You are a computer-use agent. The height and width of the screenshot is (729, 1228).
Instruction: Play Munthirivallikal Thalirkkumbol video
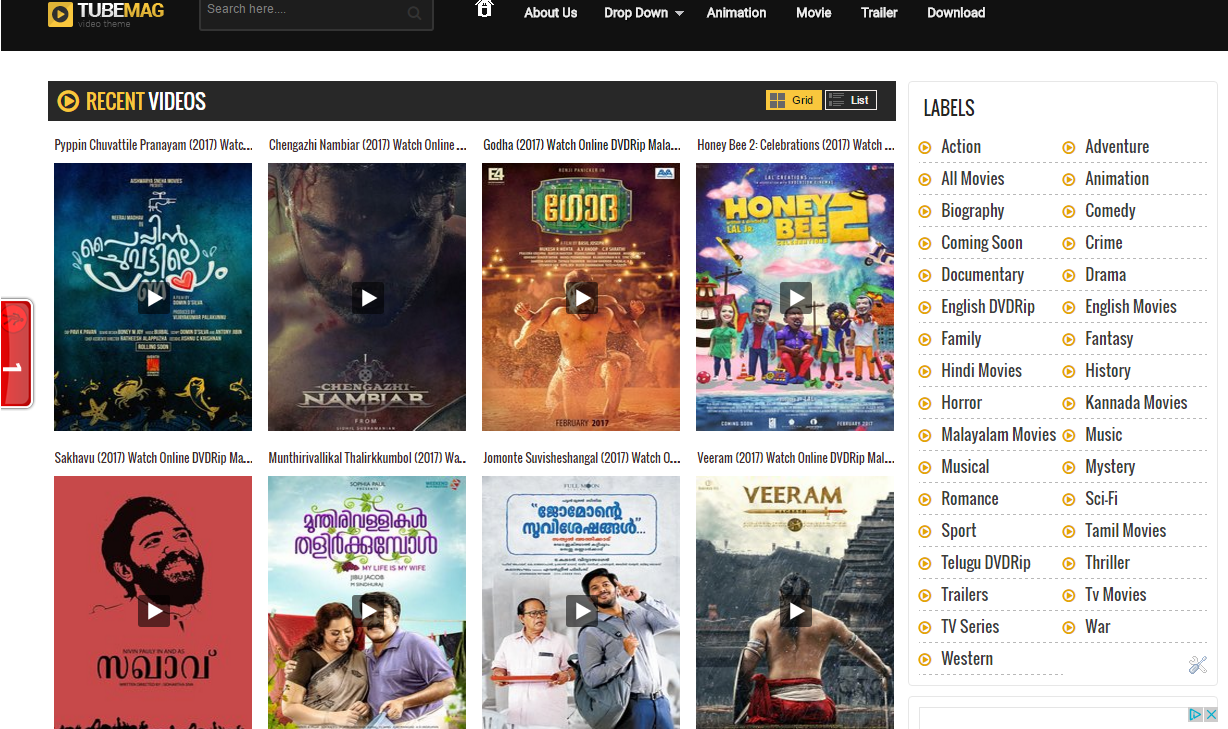(368, 611)
